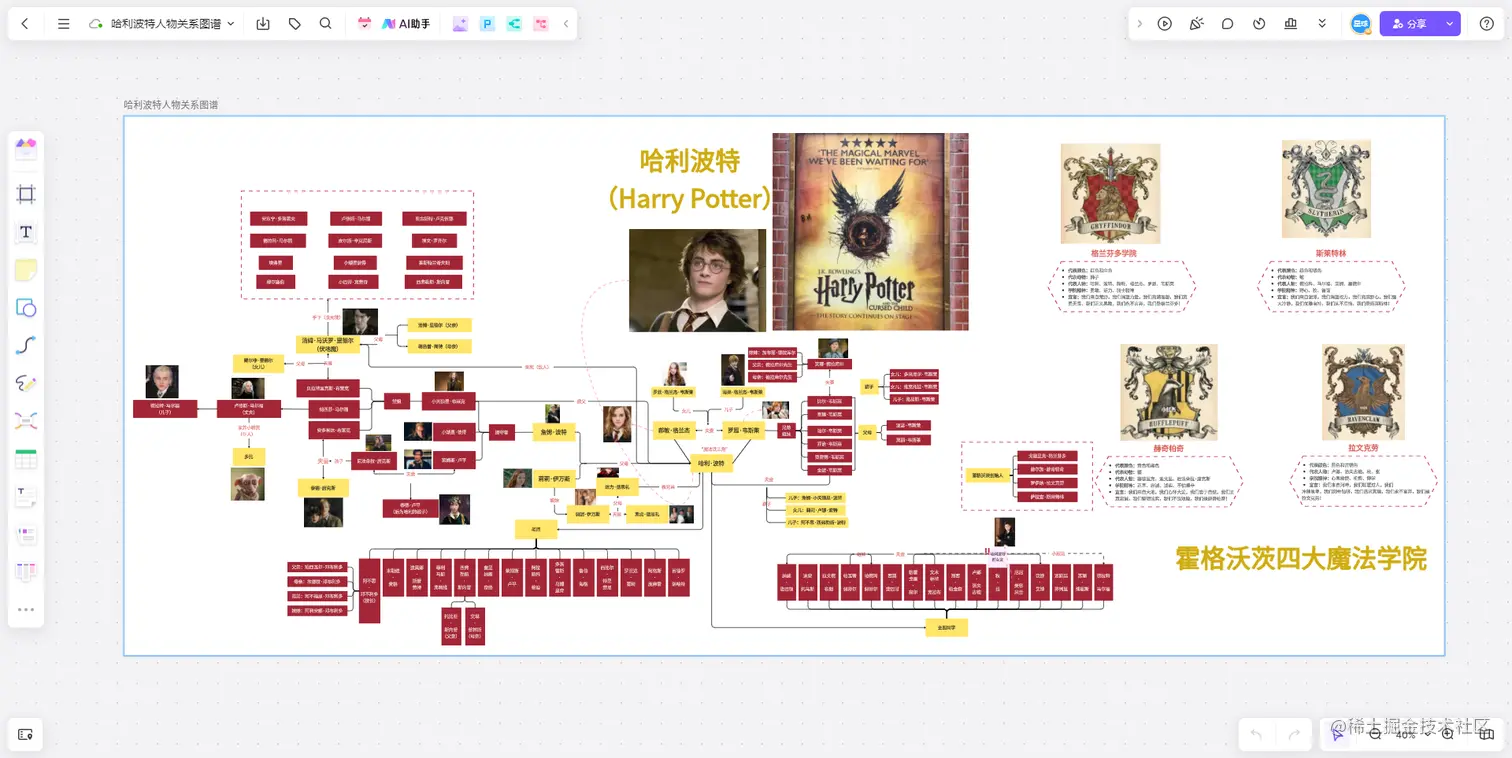1512x758 pixels.
Task: Select the yellow 多比 node
Action: [249, 456]
